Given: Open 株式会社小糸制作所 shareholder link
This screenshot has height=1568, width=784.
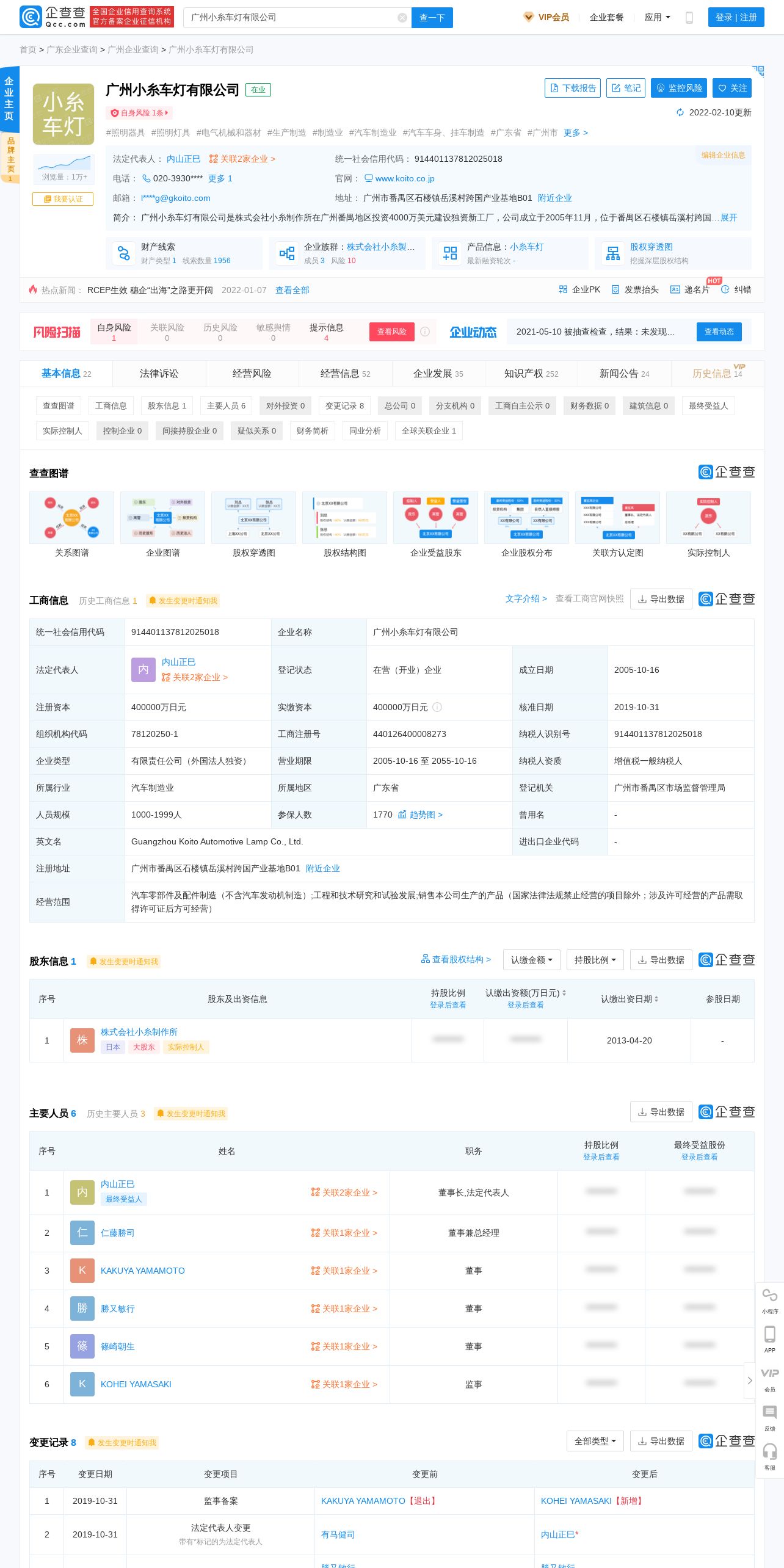Looking at the screenshot, I should pyautogui.click(x=139, y=1032).
